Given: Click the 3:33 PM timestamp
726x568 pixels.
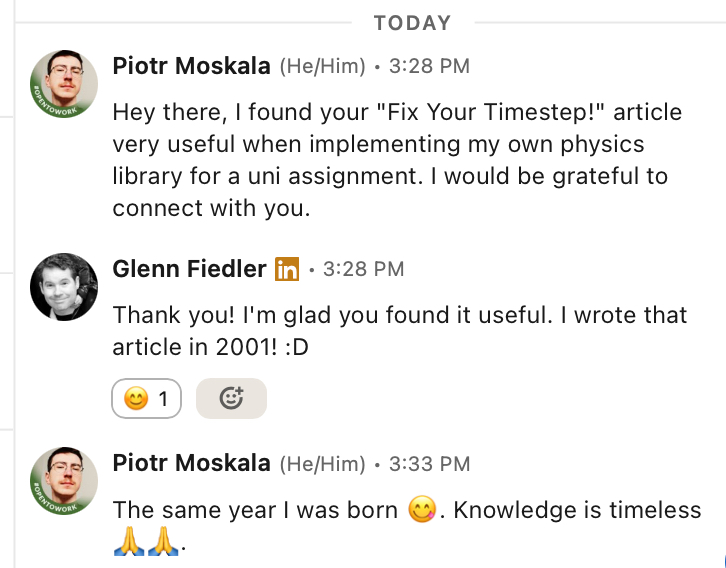Looking at the screenshot, I should coord(429,464).
